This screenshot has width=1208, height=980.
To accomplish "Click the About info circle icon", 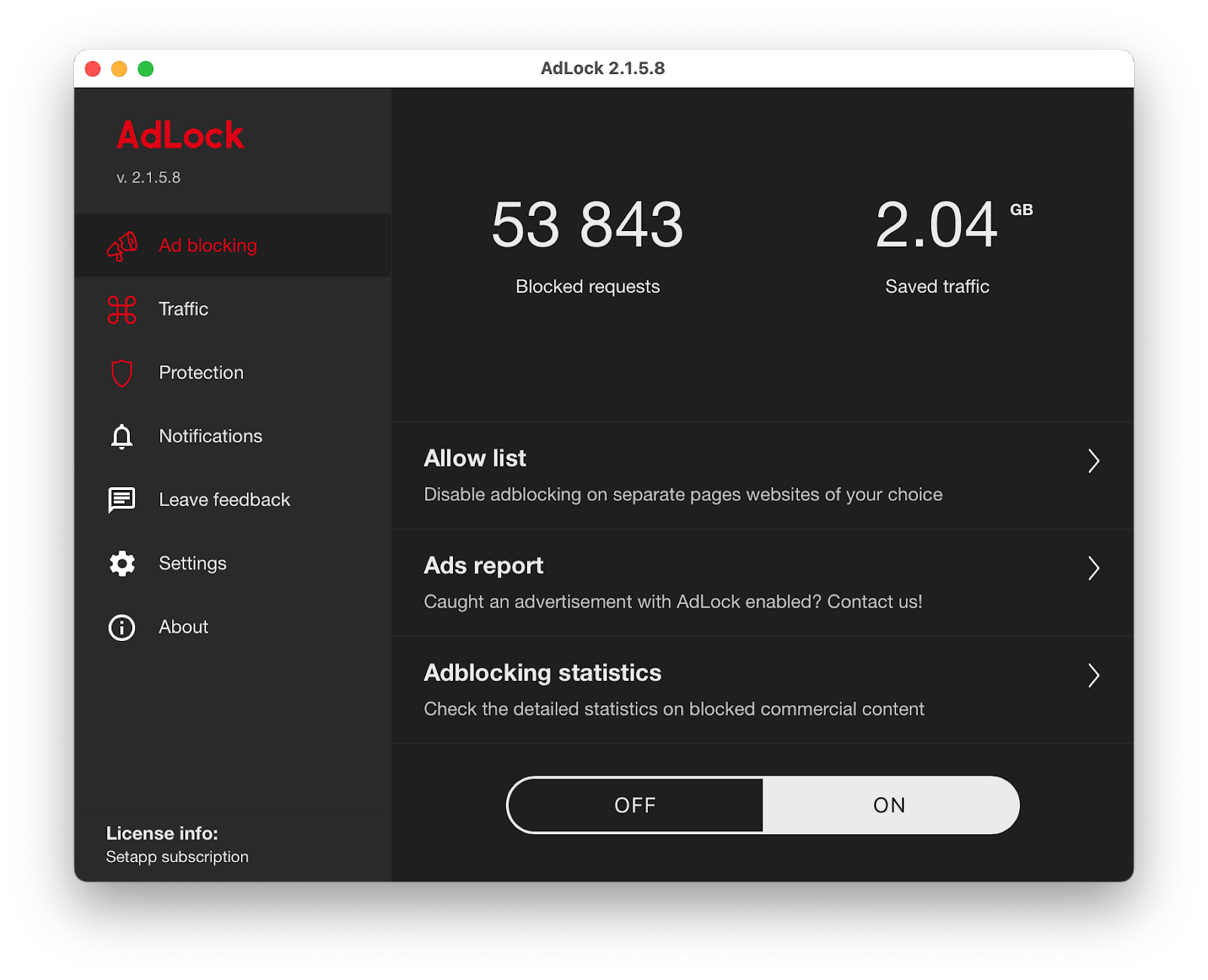I will [122, 627].
